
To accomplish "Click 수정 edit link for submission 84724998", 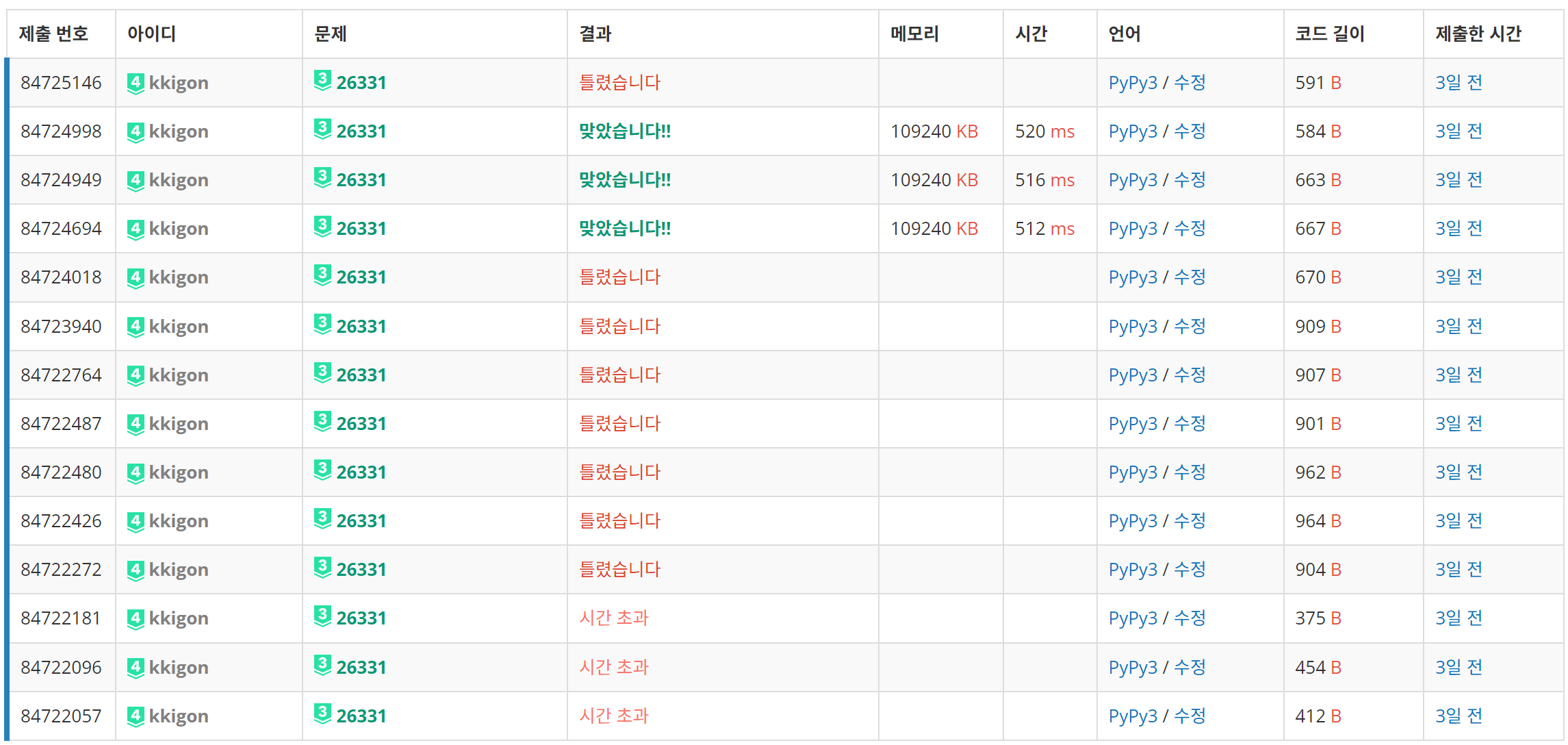I will (1190, 131).
